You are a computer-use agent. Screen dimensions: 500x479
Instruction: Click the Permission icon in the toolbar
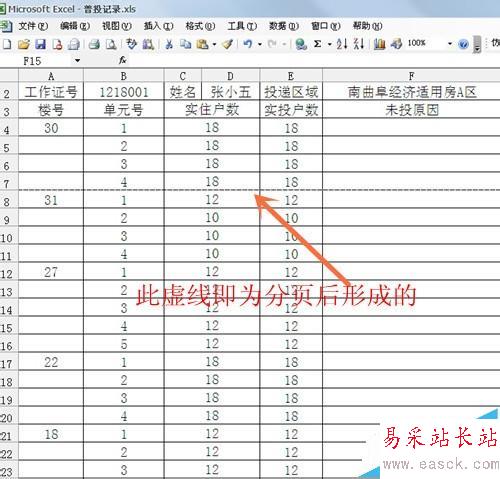coord(57,44)
